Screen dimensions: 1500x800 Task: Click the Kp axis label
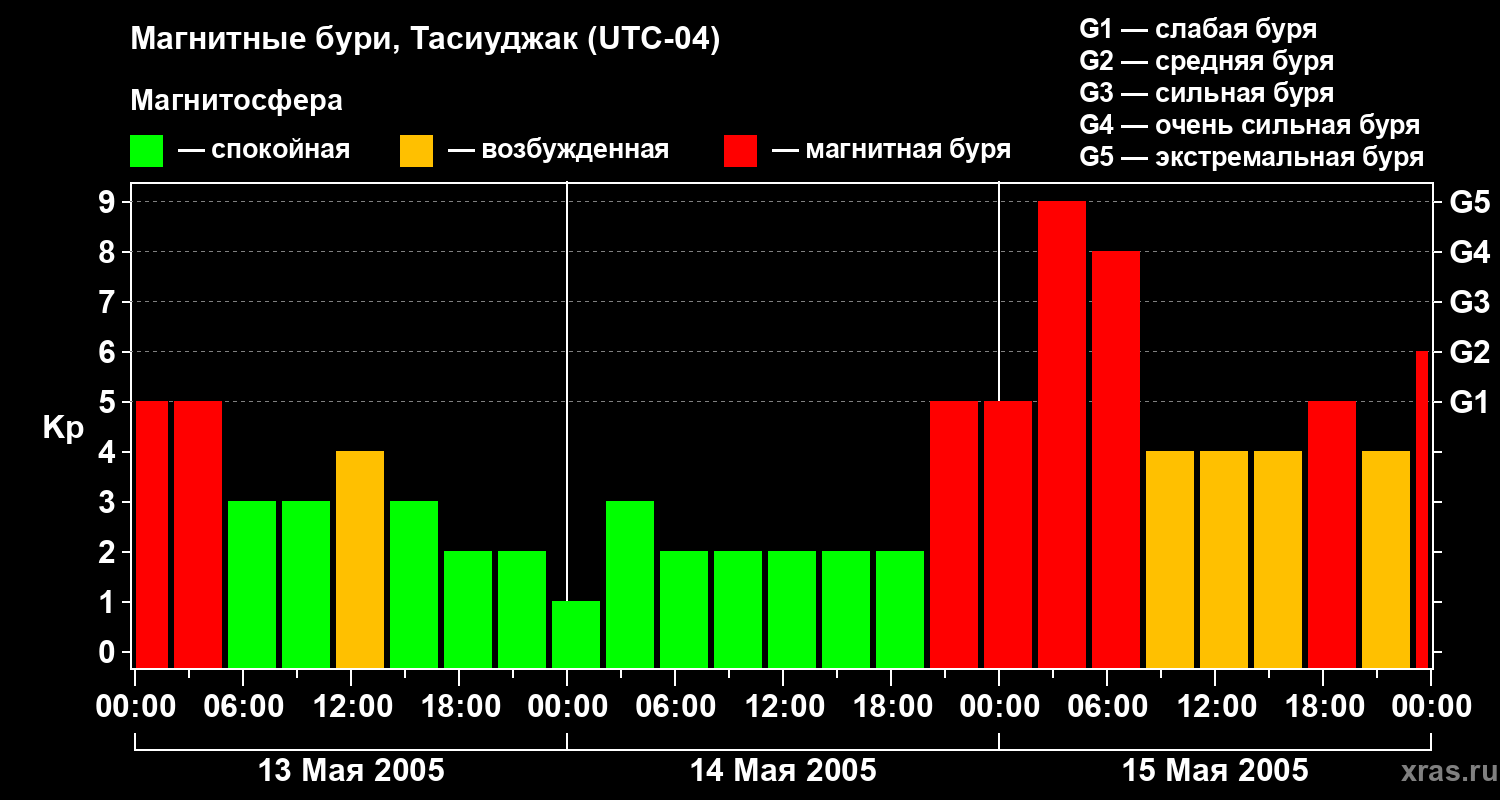tap(63, 428)
